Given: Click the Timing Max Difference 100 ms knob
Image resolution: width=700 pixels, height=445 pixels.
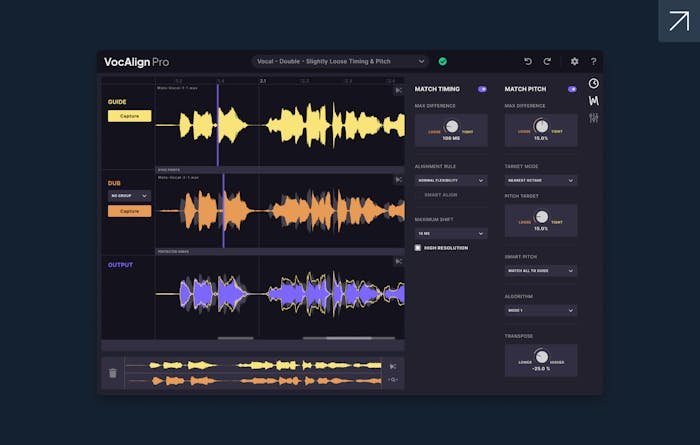Looking at the screenshot, I should [452, 126].
